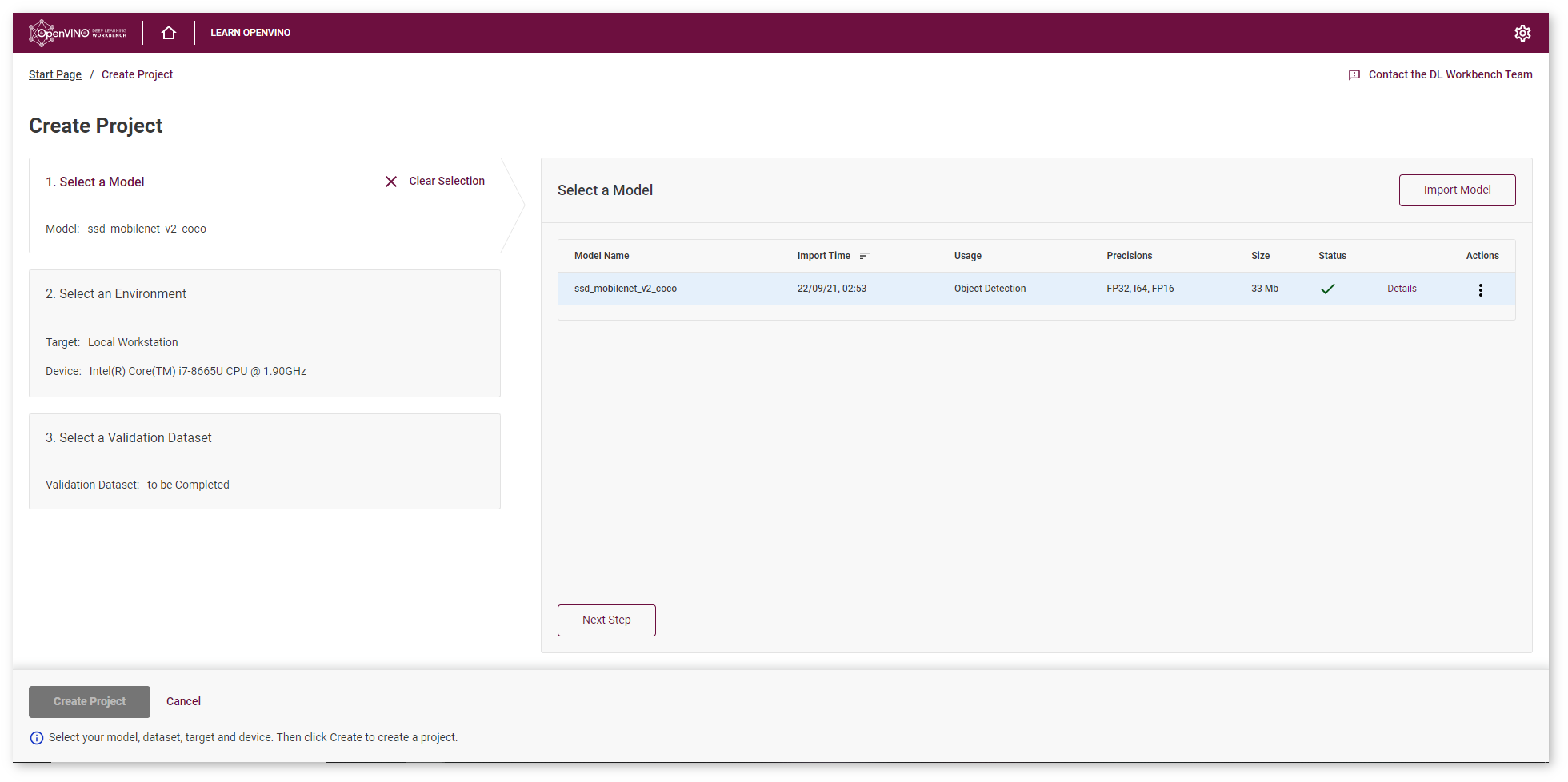Click the X icon beside Clear Selection
Viewport: 1568px width, 782px height.
(x=391, y=182)
